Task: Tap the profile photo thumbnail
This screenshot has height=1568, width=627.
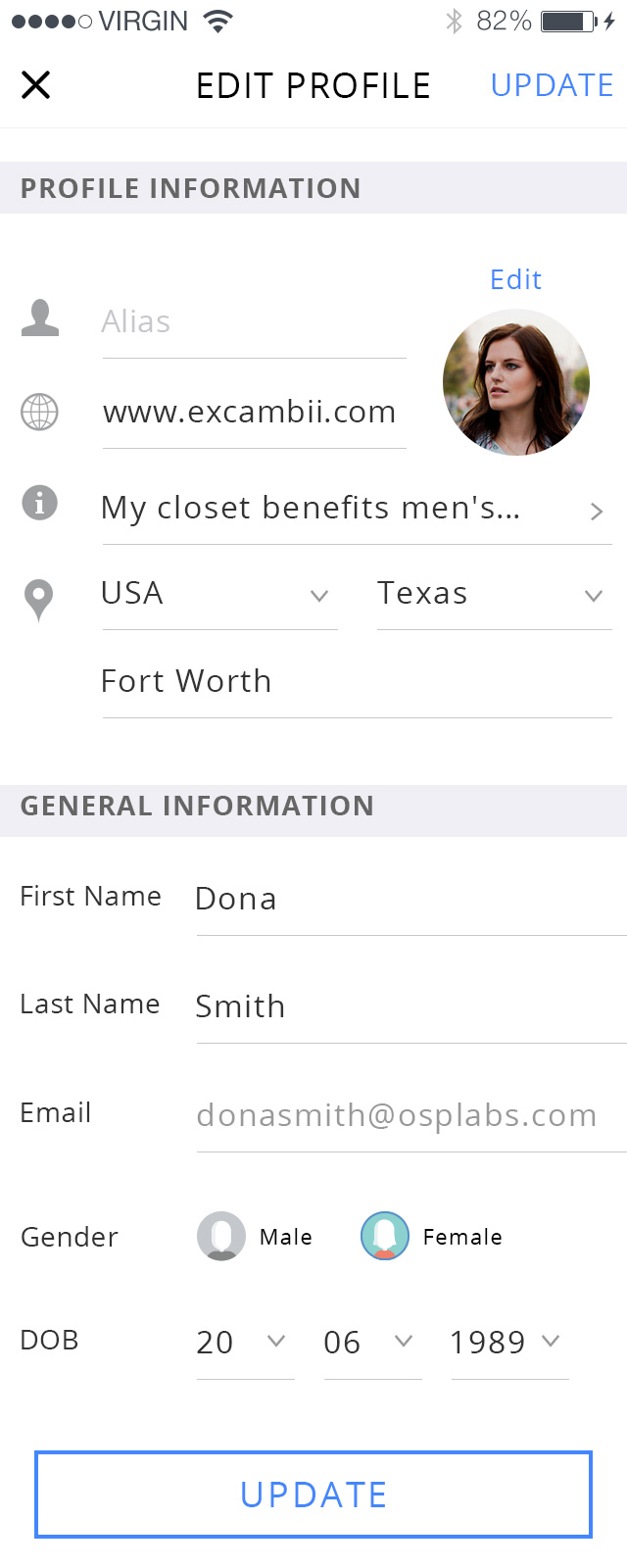Action: (x=516, y=382)
